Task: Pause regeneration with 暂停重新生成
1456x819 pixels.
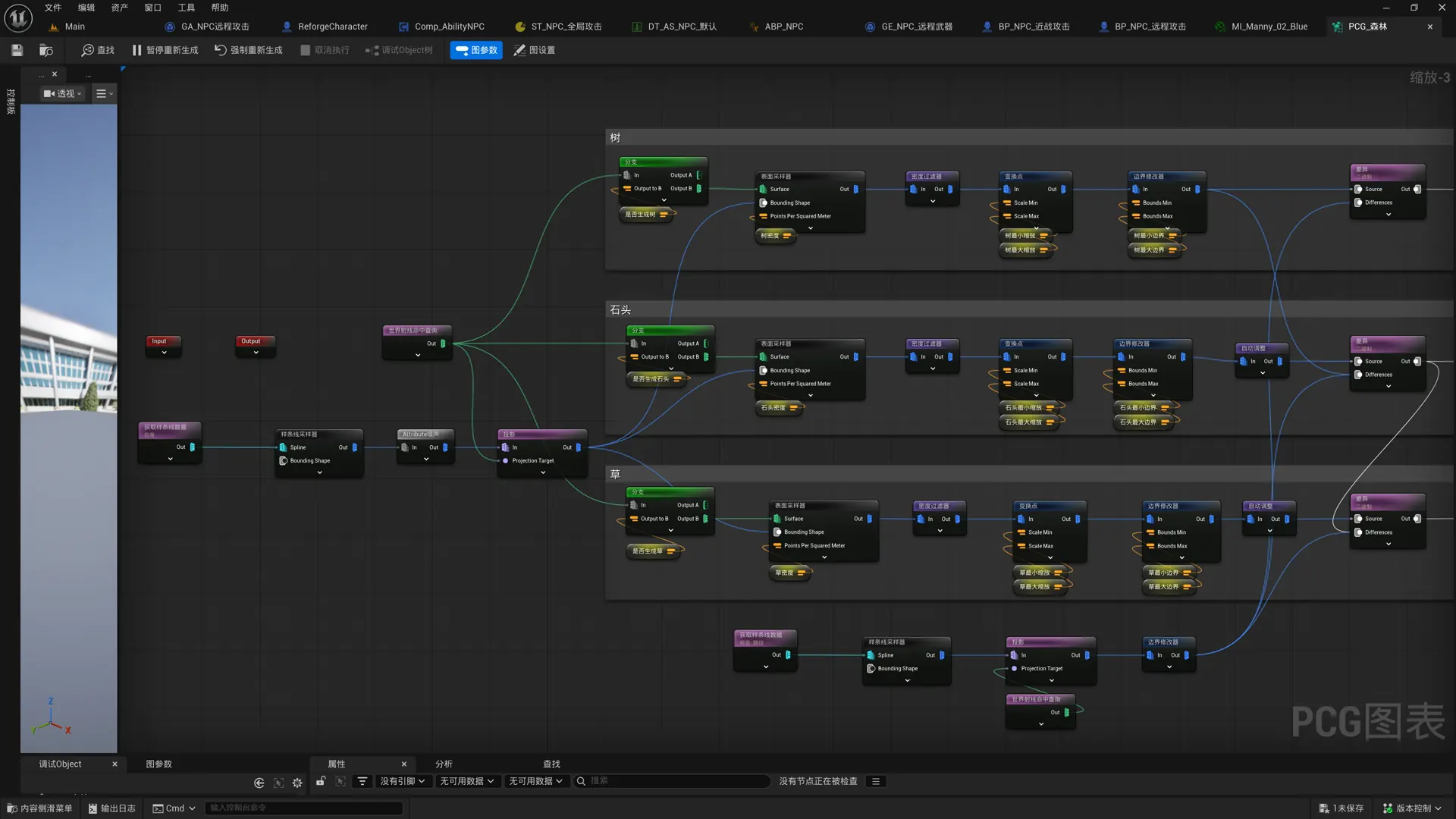Action: [165, 50]
